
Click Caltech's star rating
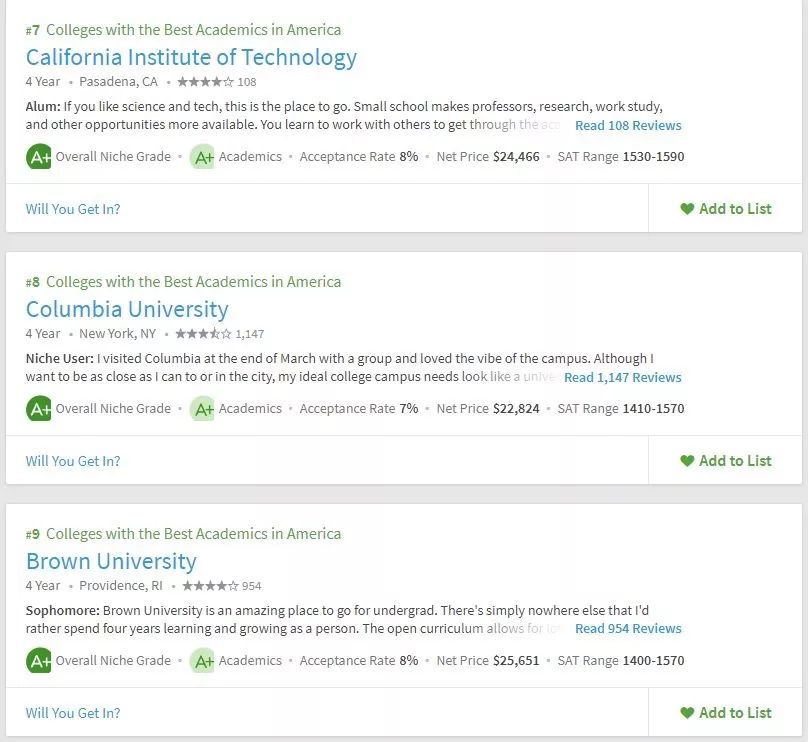tap(205, 82)
